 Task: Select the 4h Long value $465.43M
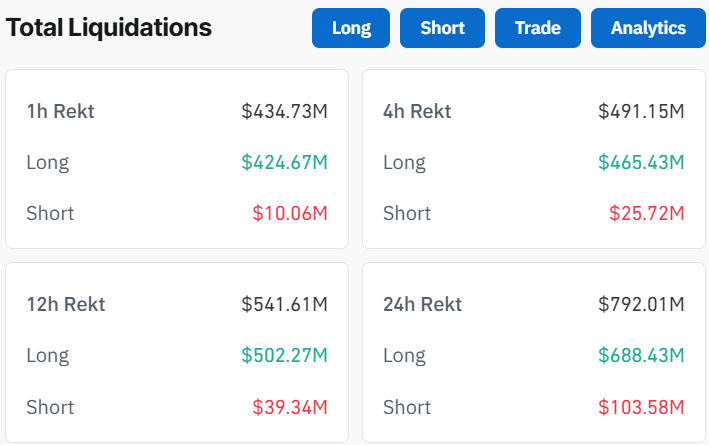(x=641, y=162)
